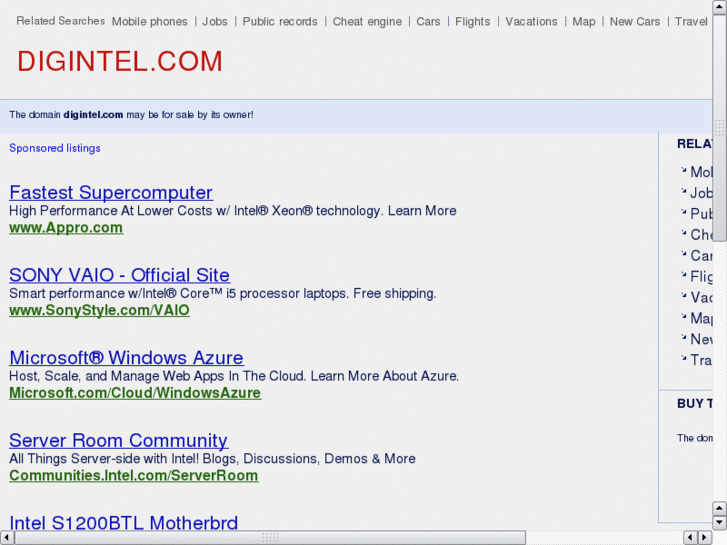Screen dimensions: 727x545
Task: Open the Server Room Community listing
Action: click(x=118, y=440)
